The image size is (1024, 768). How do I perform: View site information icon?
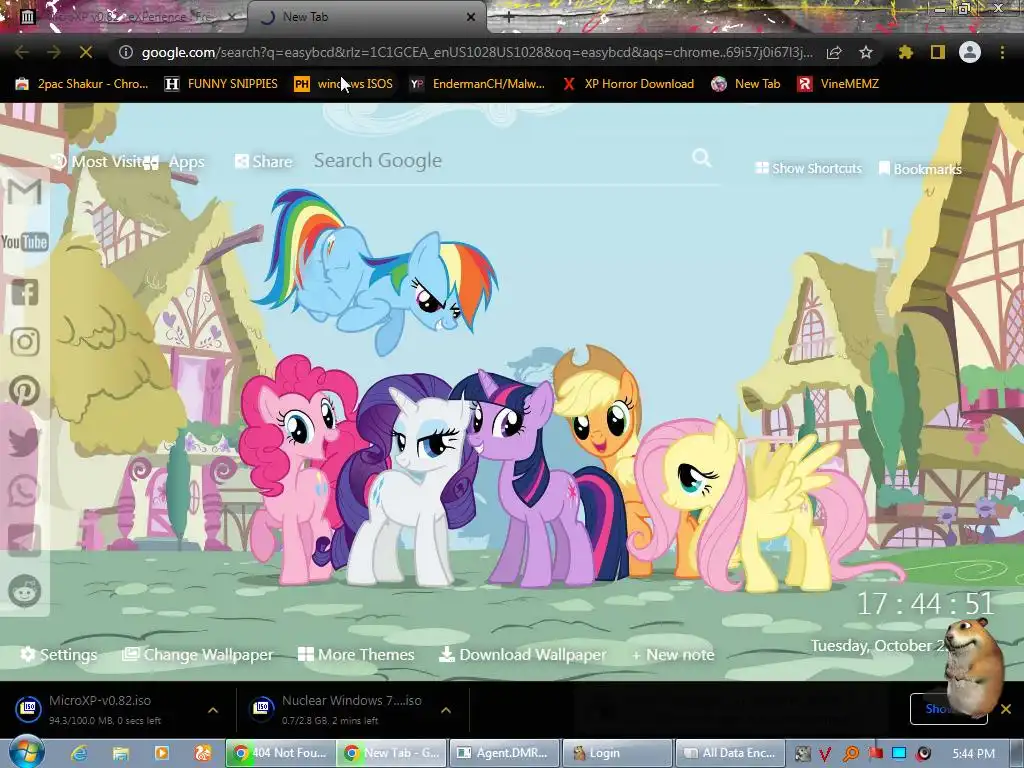coord(126,52)
